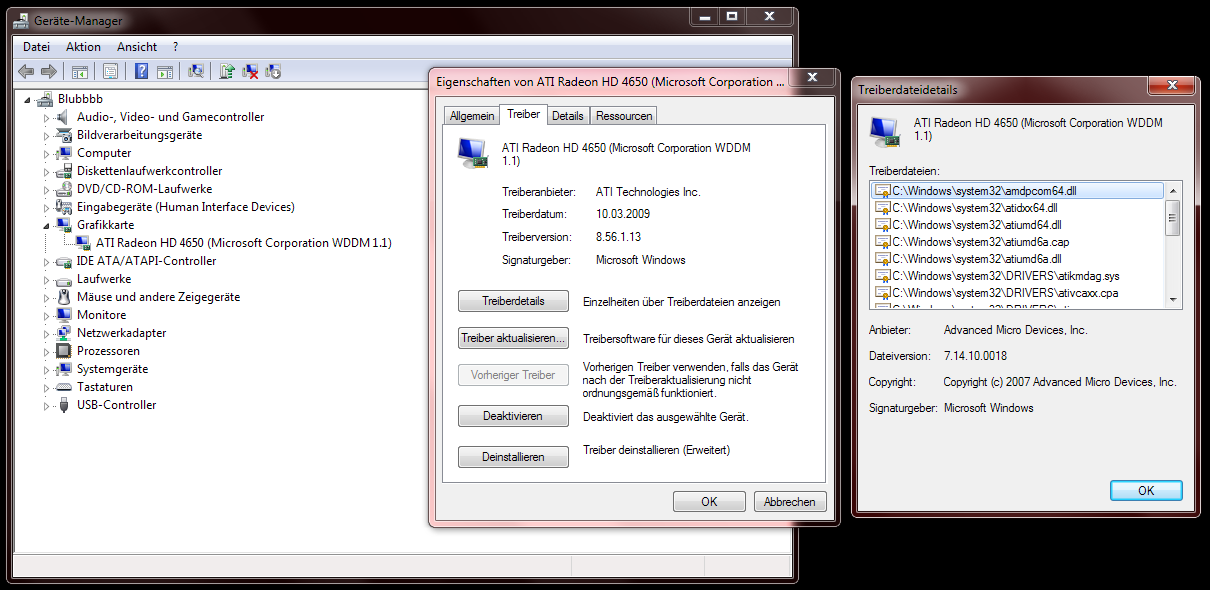Disable device icon with down arrow

click(273, 71)
